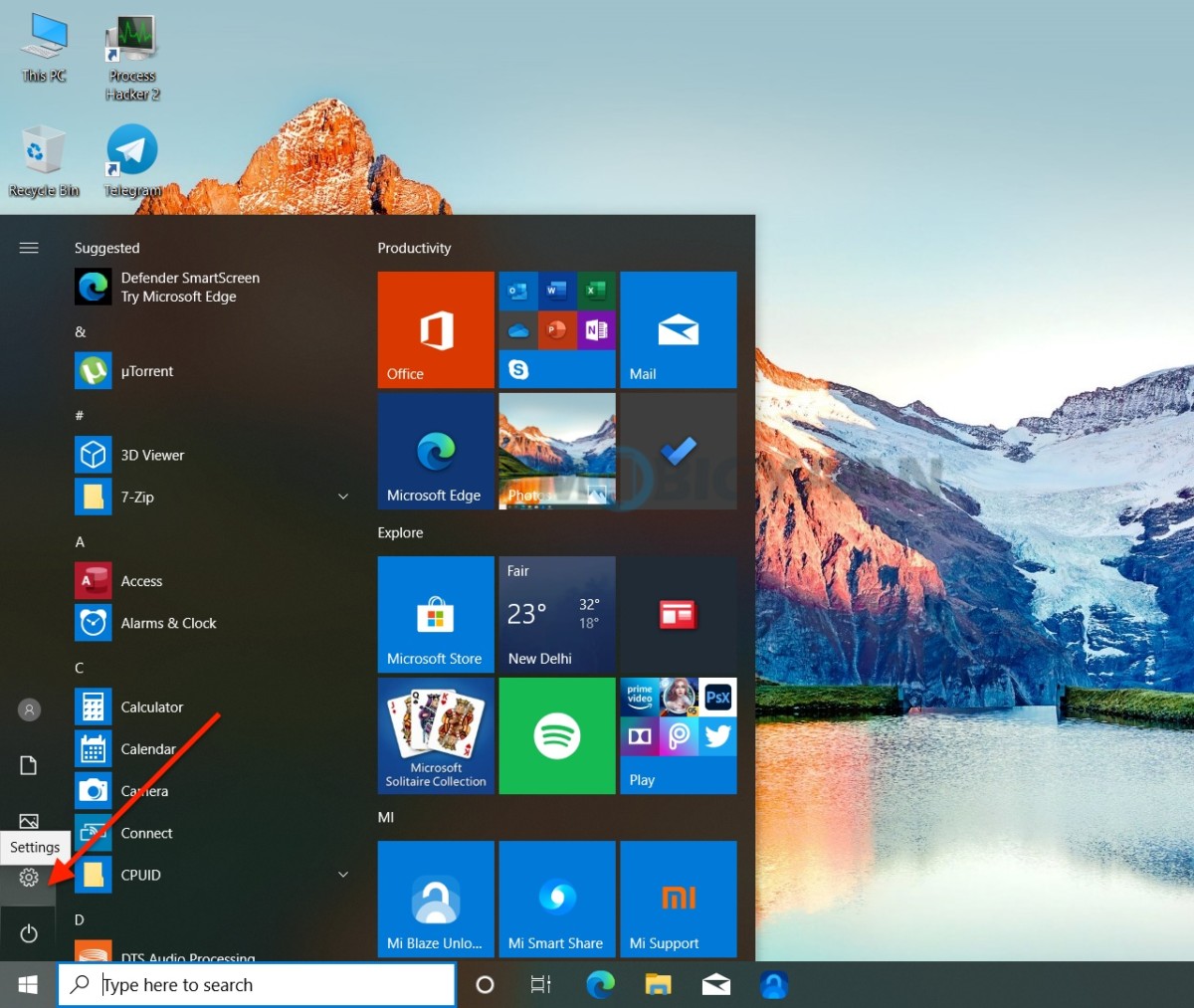Expand the 7-Zip folder chevron
The width and height of the screenshot is (1194, 1008).
pos(343,496)
